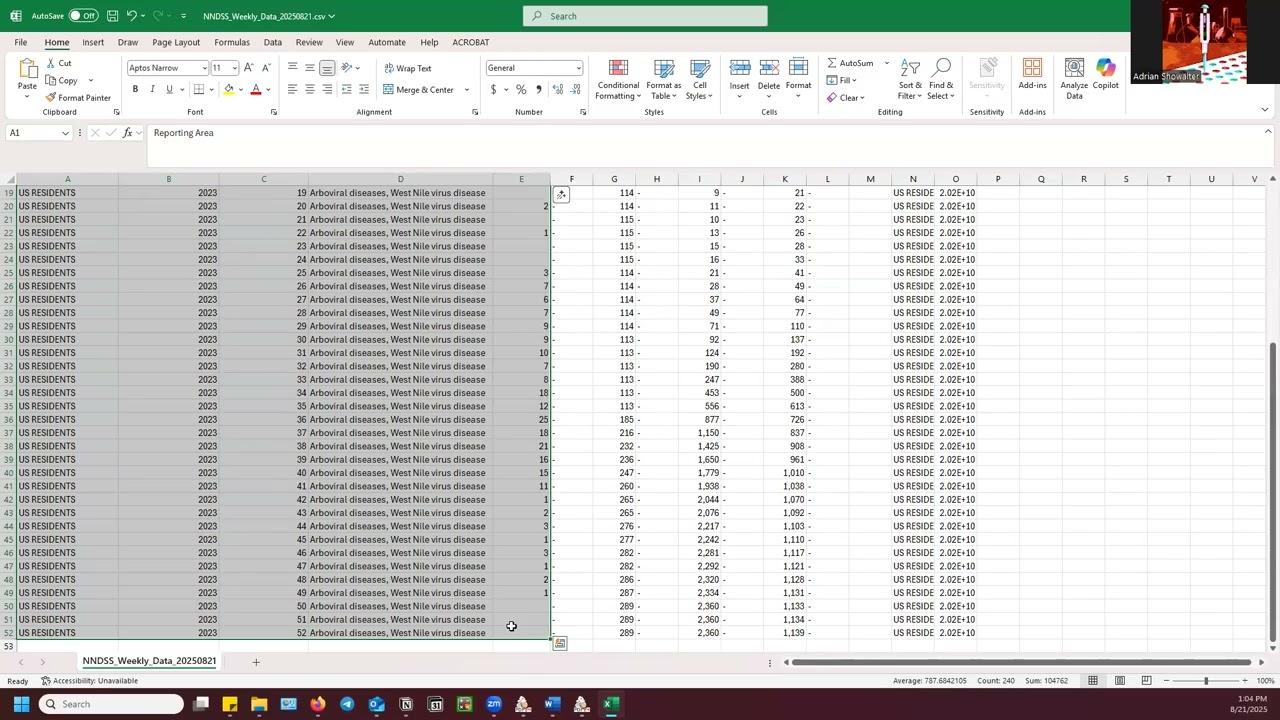
Task: Increase font size with the larger A icon
Action: point(249,68)
